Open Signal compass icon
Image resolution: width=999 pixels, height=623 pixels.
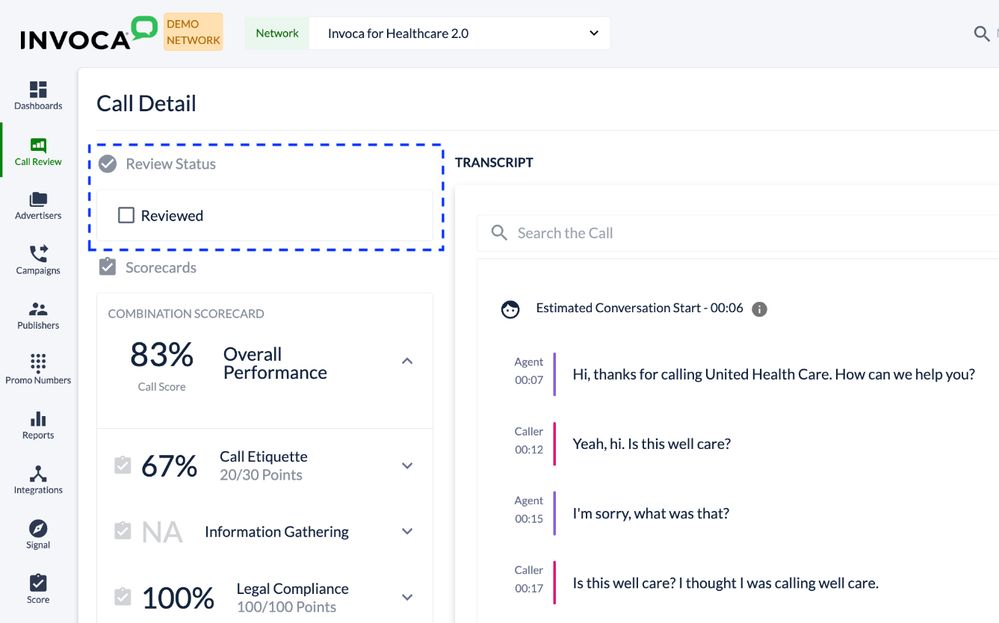click(x=38, y=530)
